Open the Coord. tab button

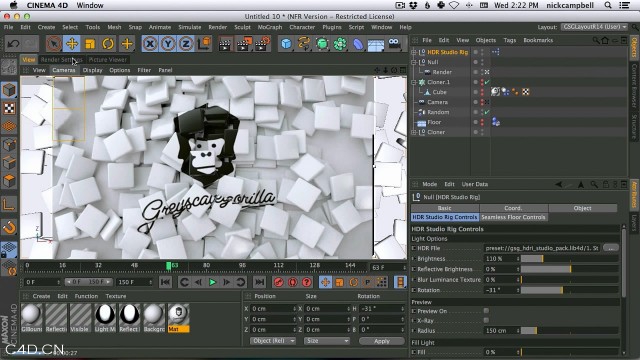(513, 208)
